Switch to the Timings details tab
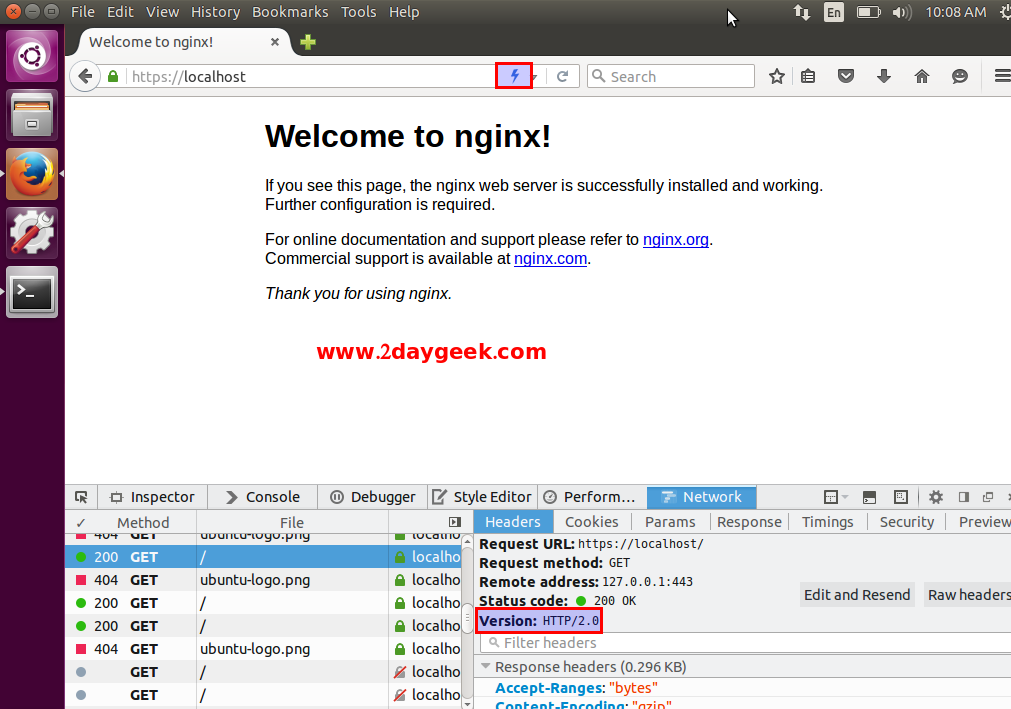 pos(827,522)
